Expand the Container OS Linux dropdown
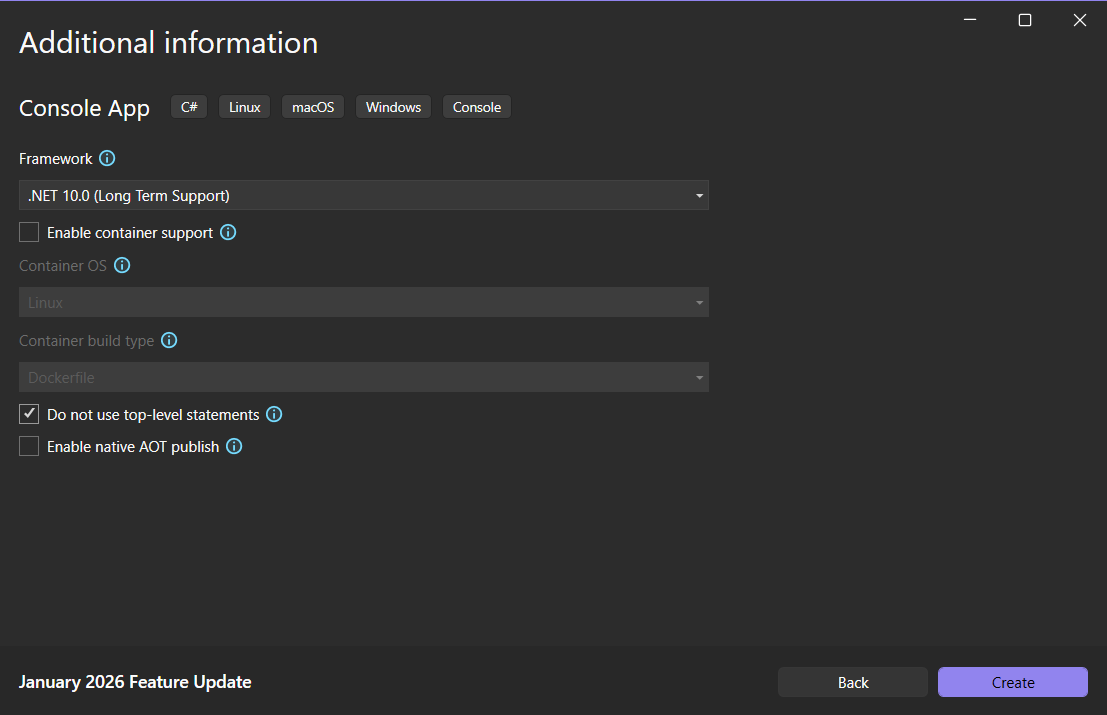 tap(364, 303)
